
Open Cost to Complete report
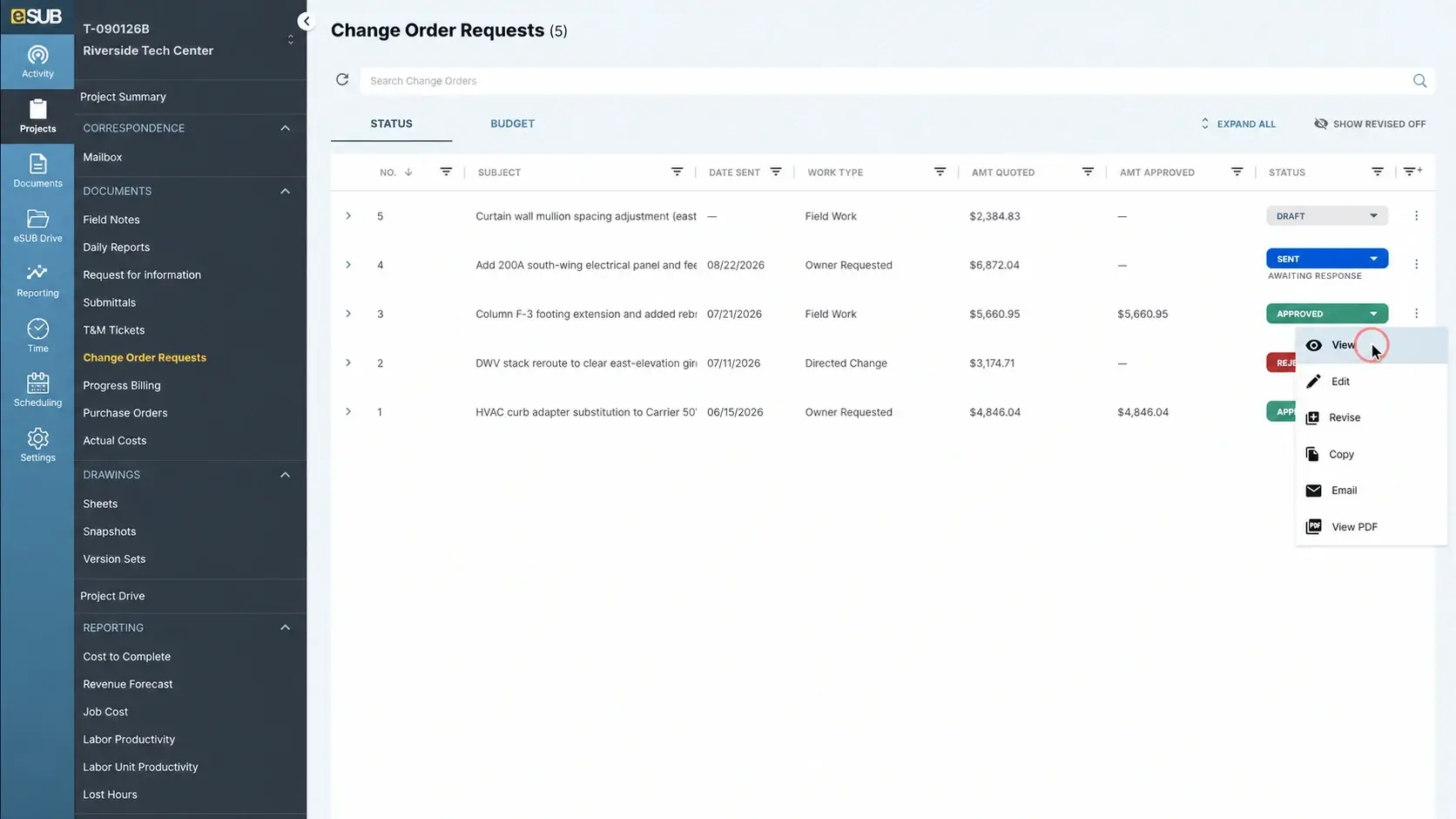pos(127,657)
